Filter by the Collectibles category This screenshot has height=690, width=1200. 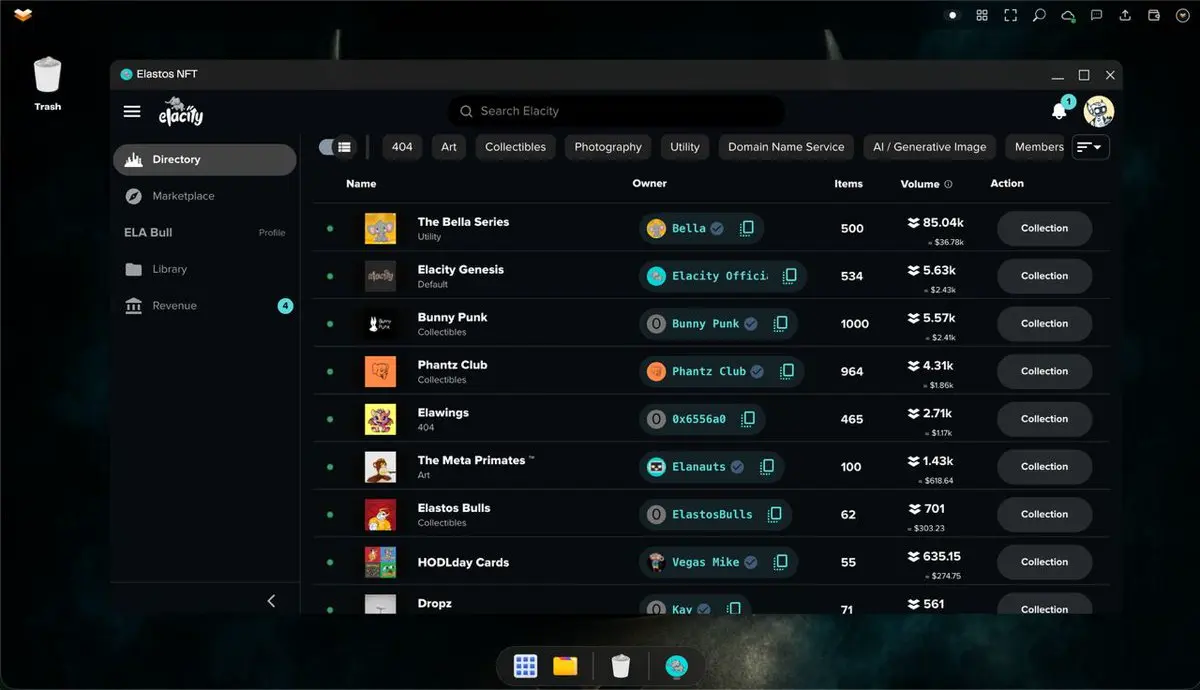point(515,147)
